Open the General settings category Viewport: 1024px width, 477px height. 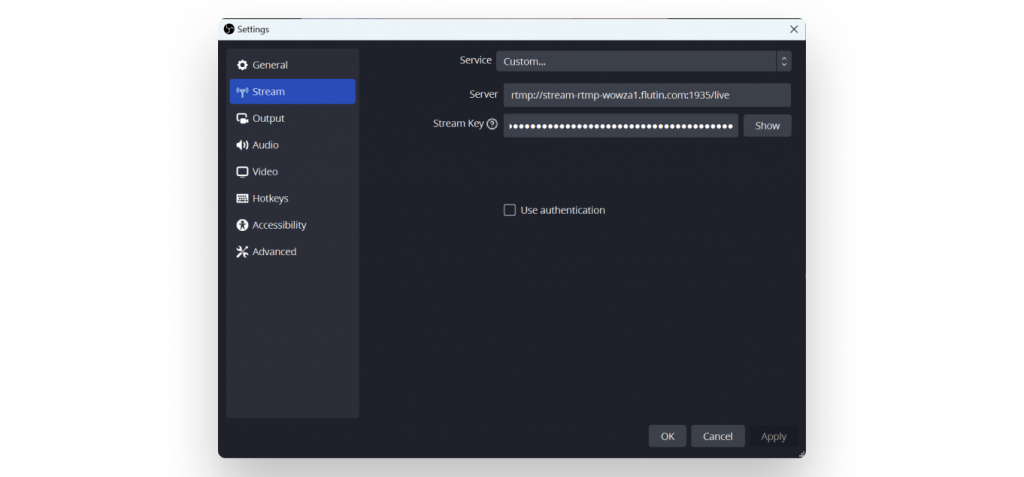pos(292,65)
